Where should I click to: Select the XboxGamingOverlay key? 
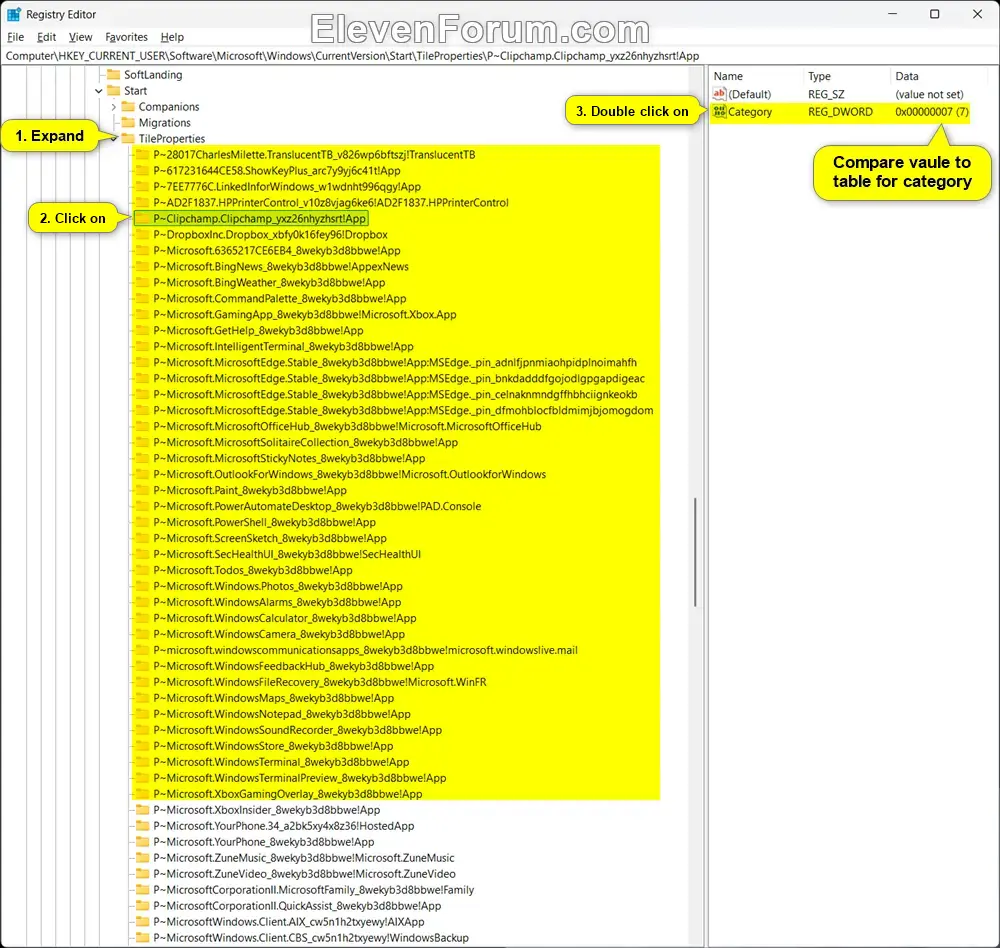288,794
